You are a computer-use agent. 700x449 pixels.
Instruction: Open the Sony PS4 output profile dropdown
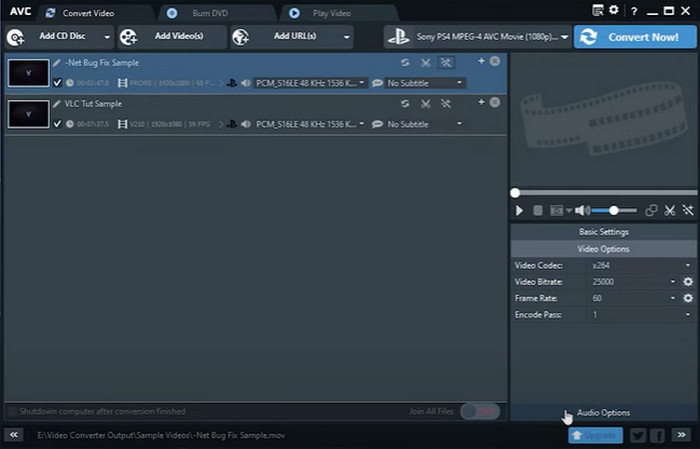coord(477,37)
